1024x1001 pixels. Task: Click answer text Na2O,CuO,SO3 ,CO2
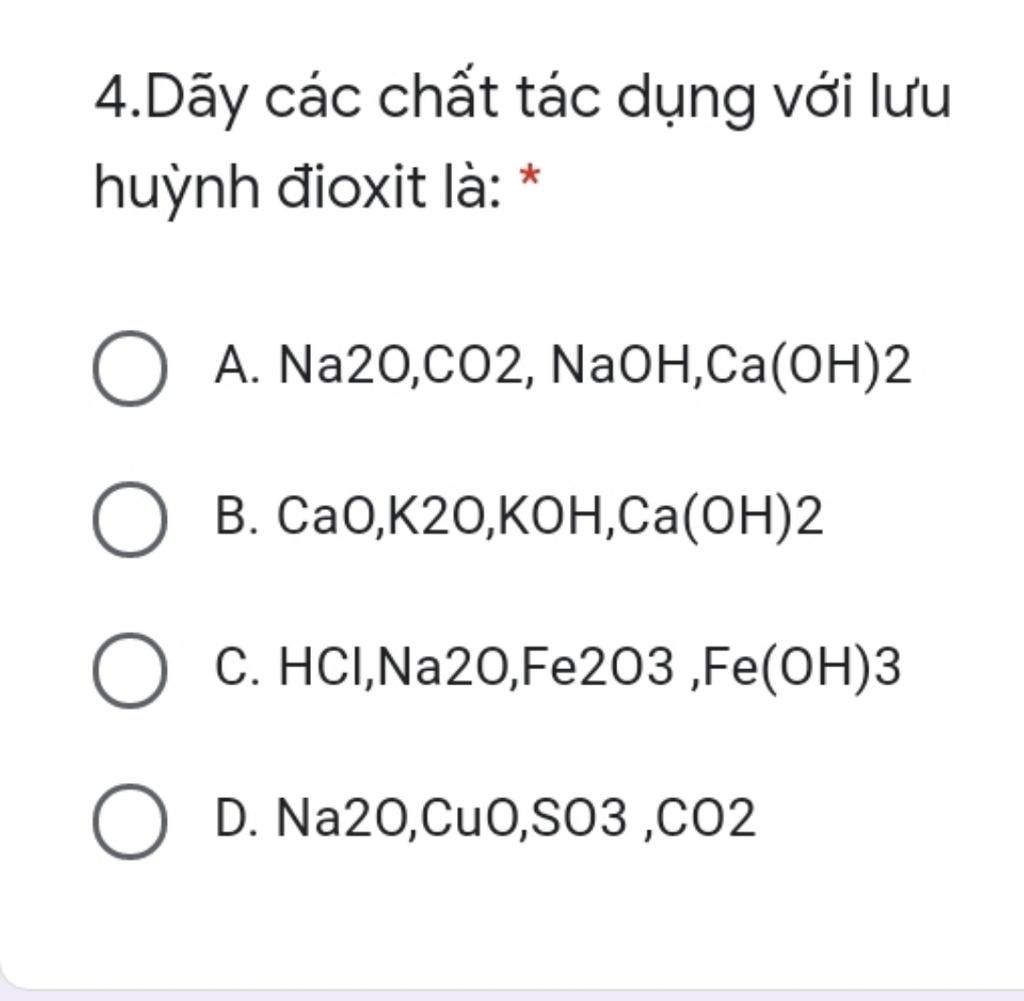click(516, 818)
